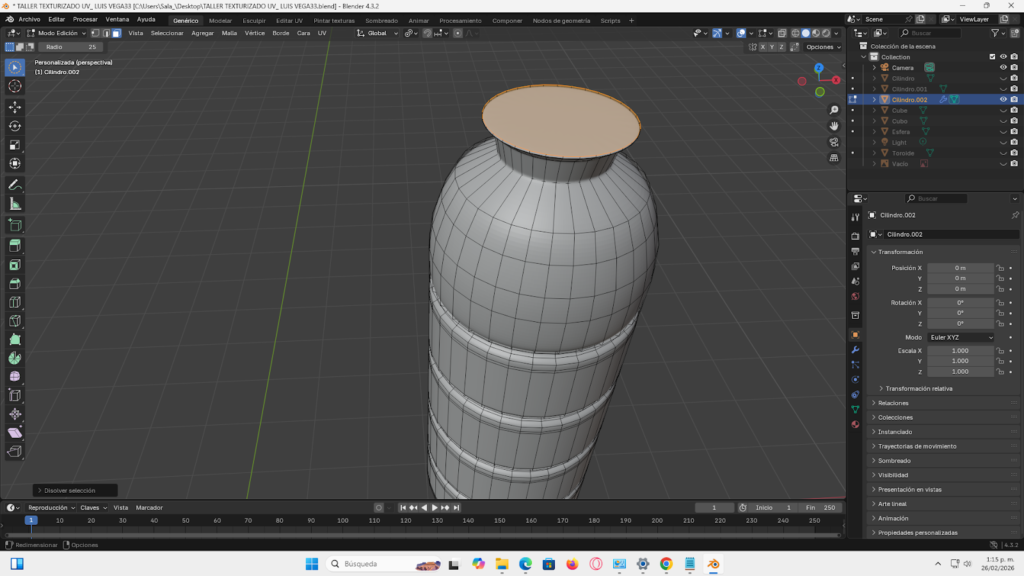Collapse the Collection in the outliner
Image resolution: width=1024 pixels, height=576 pixels.
point(863,57)
